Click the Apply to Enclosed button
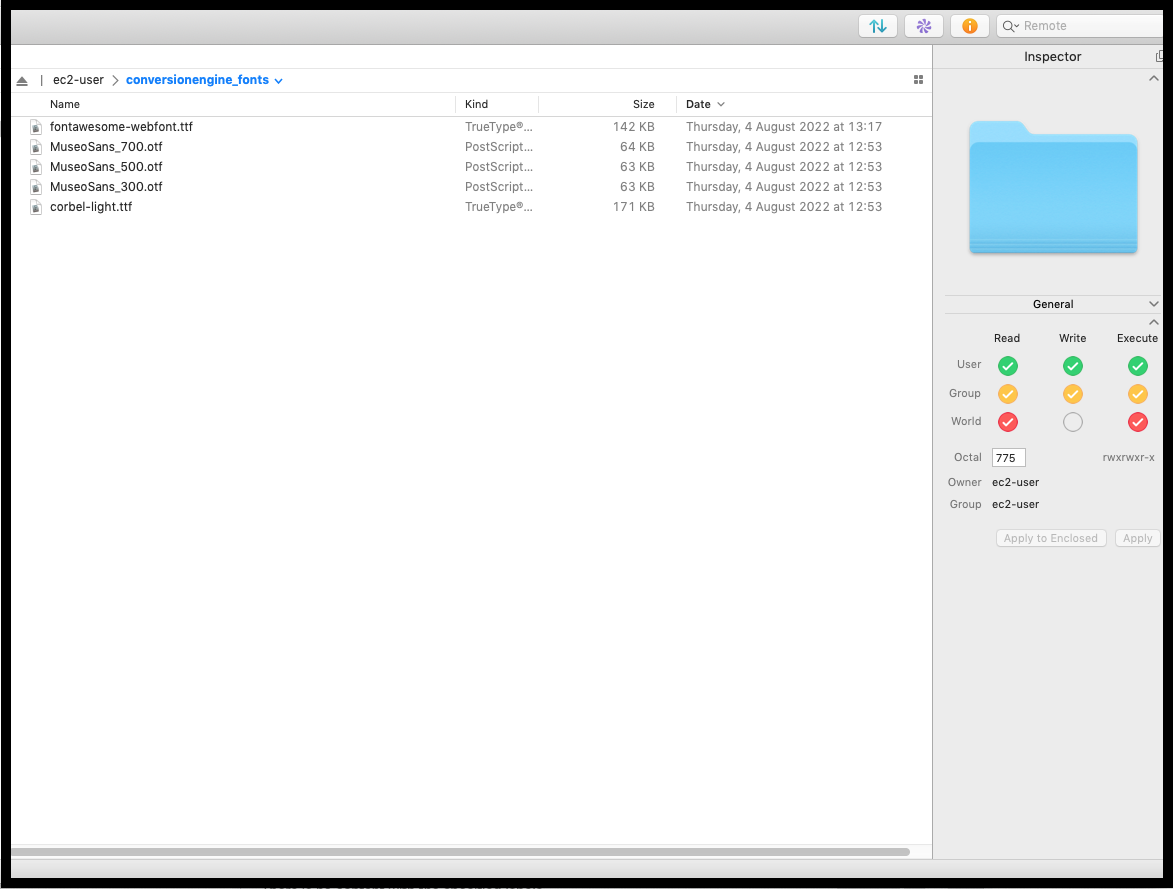The image size is (1173, 889). pyautogui.click(x=1050, y=538)
